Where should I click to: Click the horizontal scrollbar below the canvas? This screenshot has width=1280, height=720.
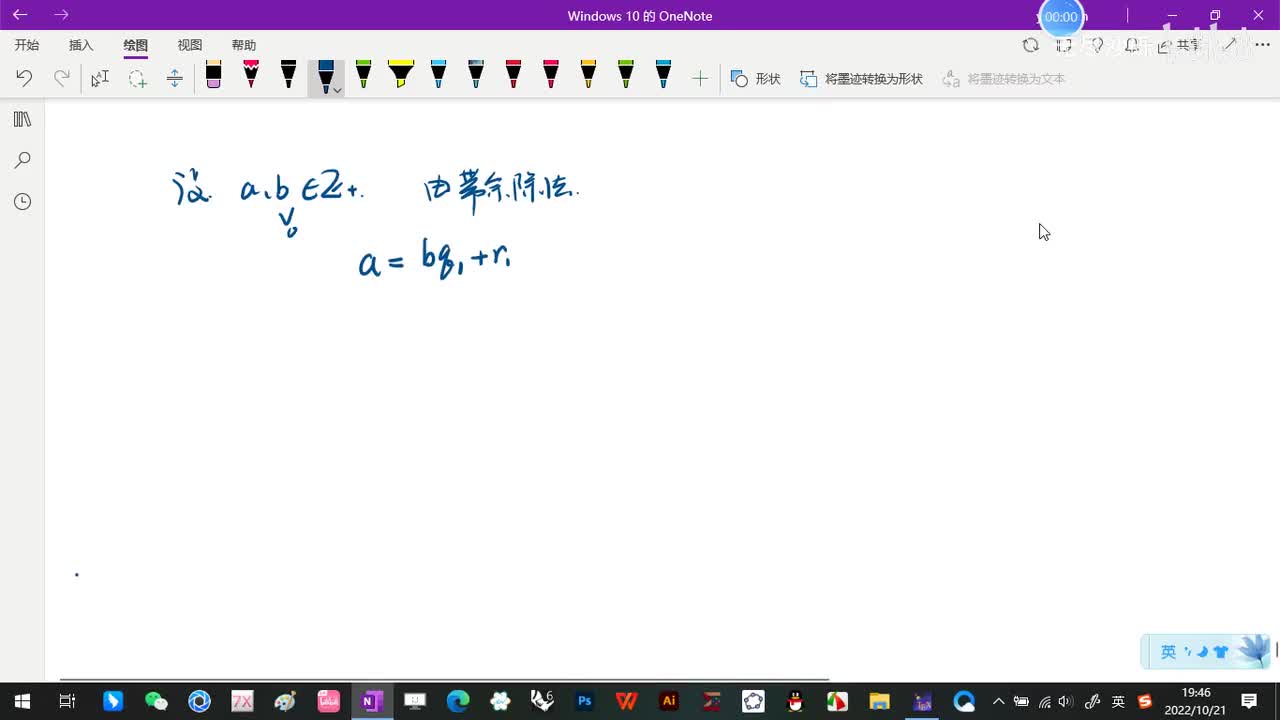click(444, 679)
